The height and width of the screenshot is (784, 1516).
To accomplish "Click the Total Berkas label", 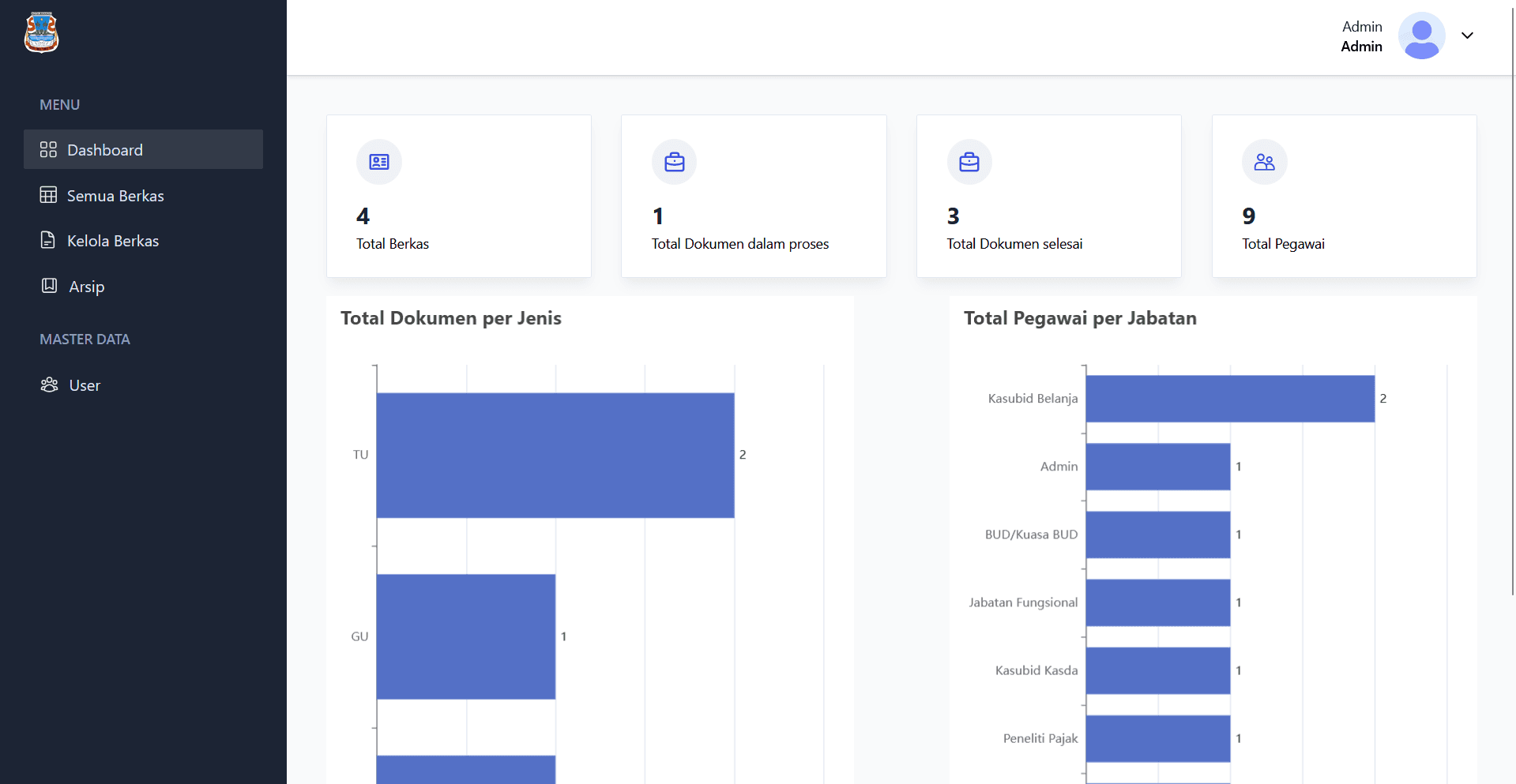I will point(393,244).
